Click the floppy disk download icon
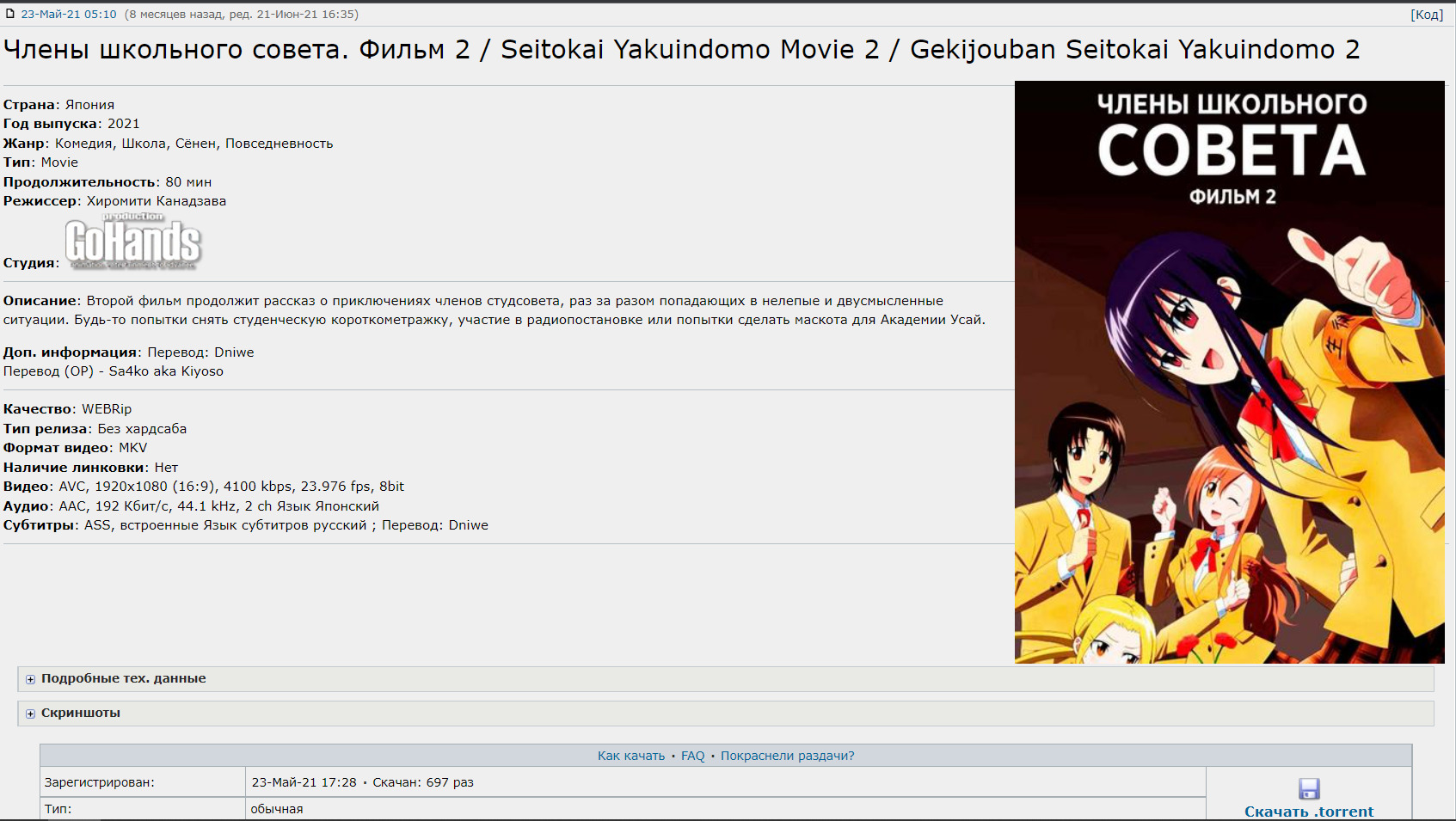Viewport: 1456px width, 821px height. point(1309,788)
